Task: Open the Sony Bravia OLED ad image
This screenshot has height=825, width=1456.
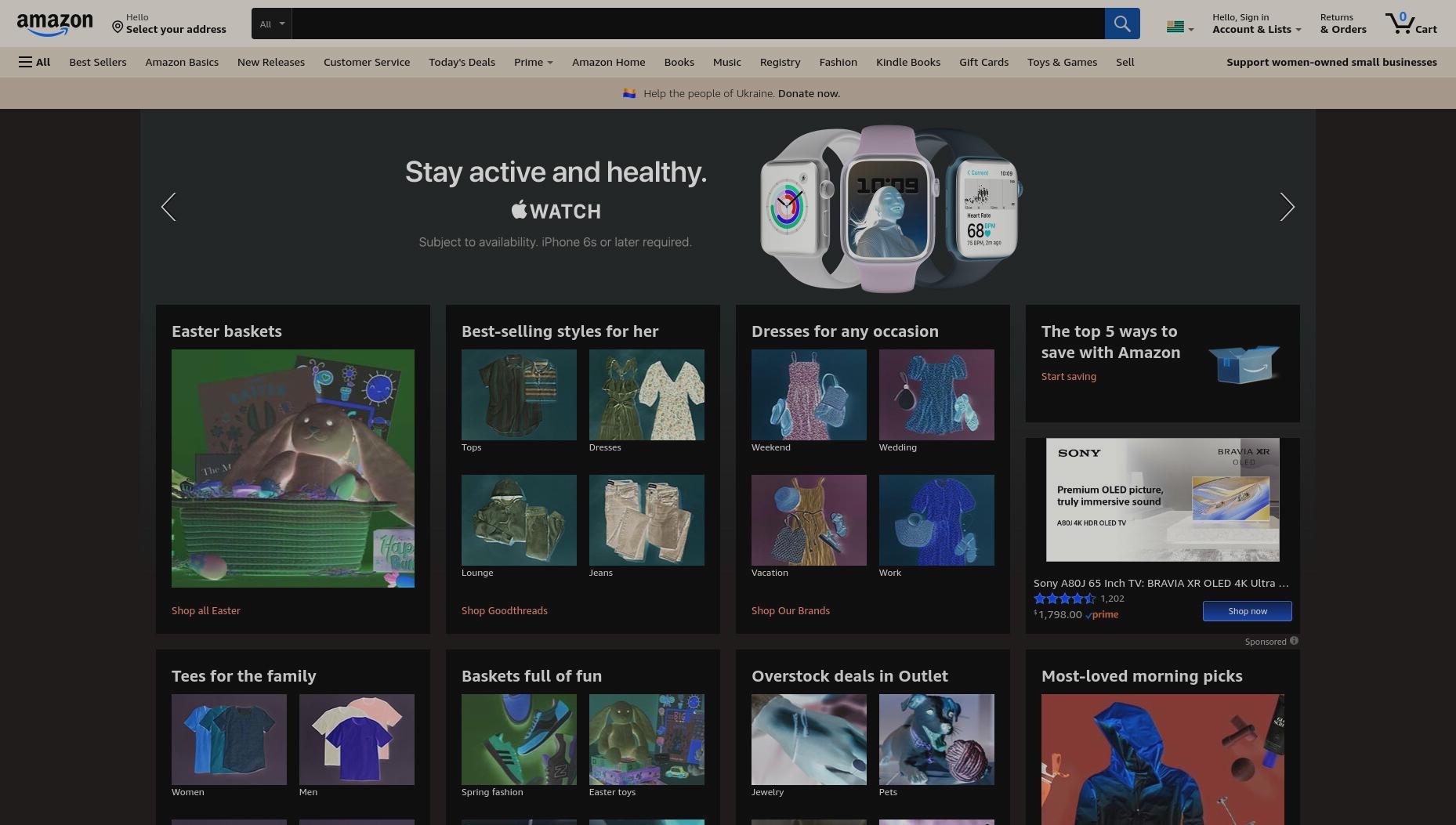Action: (x=1163, y=500)
